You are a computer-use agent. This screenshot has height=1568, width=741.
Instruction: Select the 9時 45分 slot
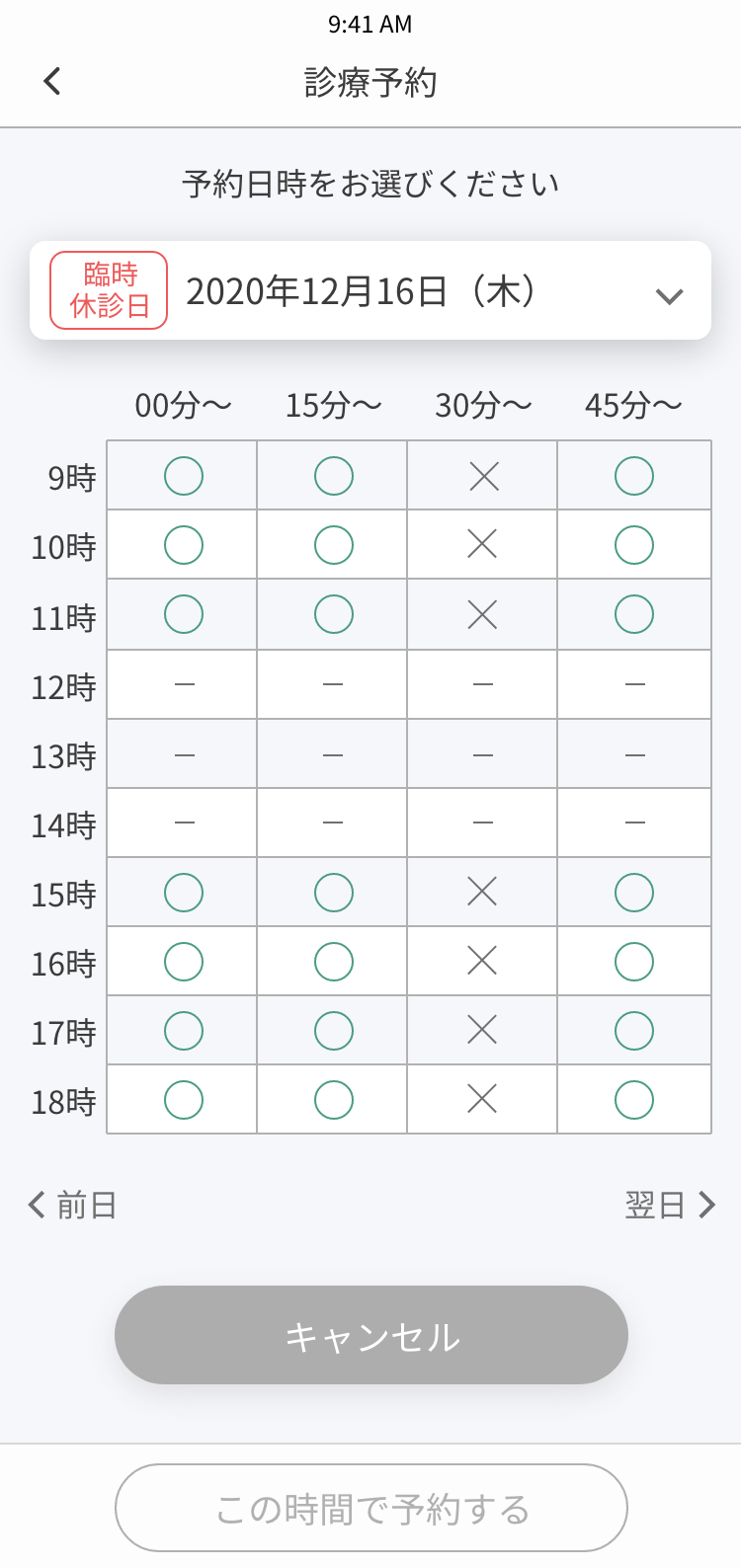634,476
